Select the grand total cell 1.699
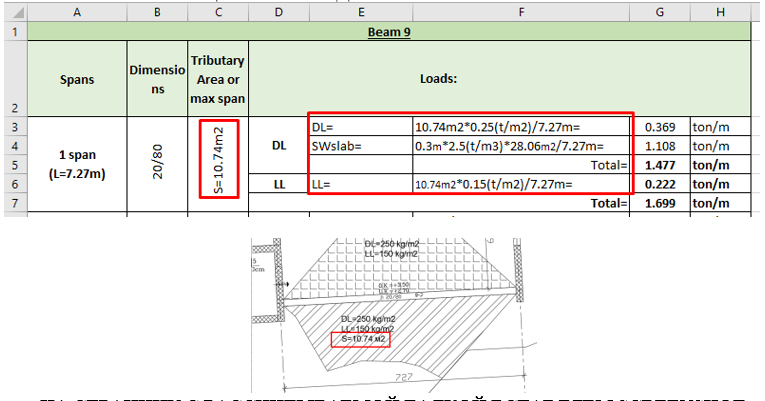The image size is (765, 401). coord(659,203)
